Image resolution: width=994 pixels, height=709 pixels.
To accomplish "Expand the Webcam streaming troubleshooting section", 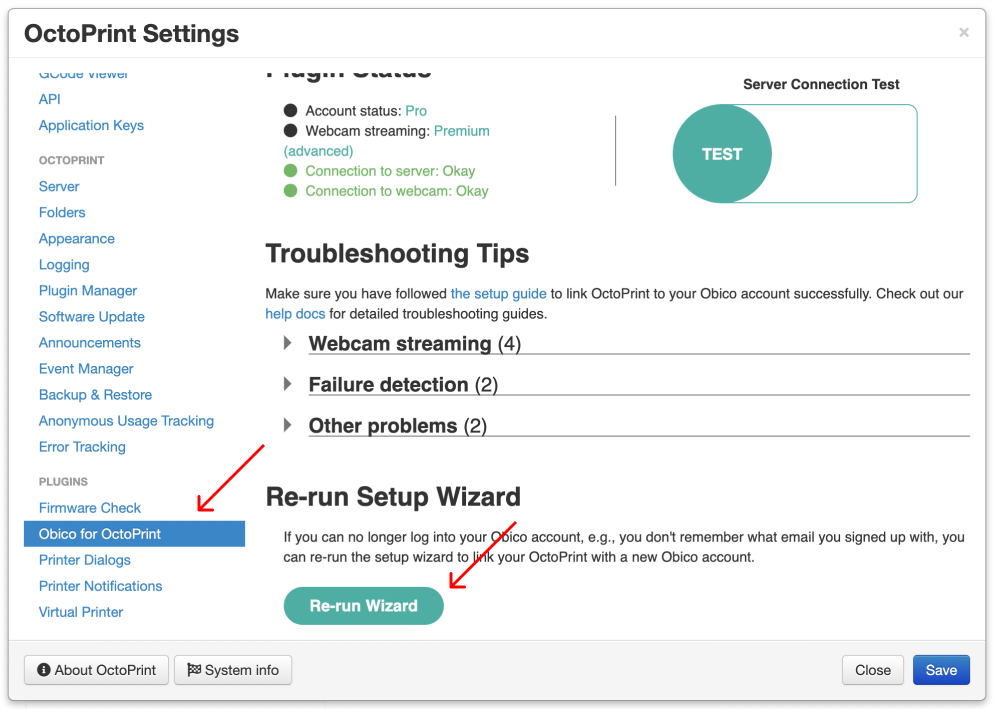I will (x=399, y=344).
